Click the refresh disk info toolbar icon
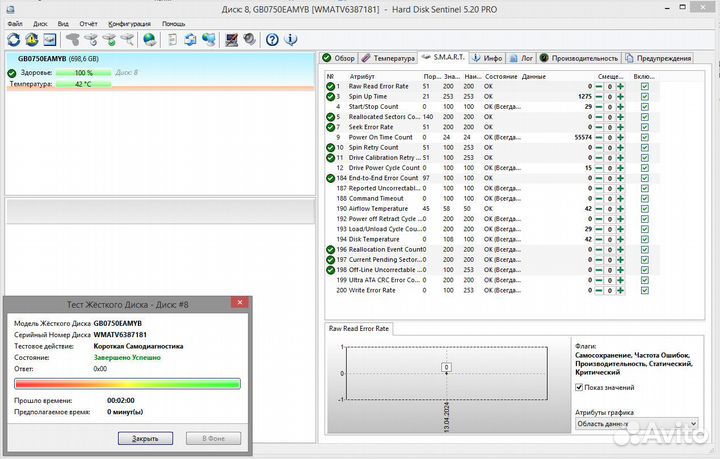Viewport: 720px width, 459px height. (14, 40)
